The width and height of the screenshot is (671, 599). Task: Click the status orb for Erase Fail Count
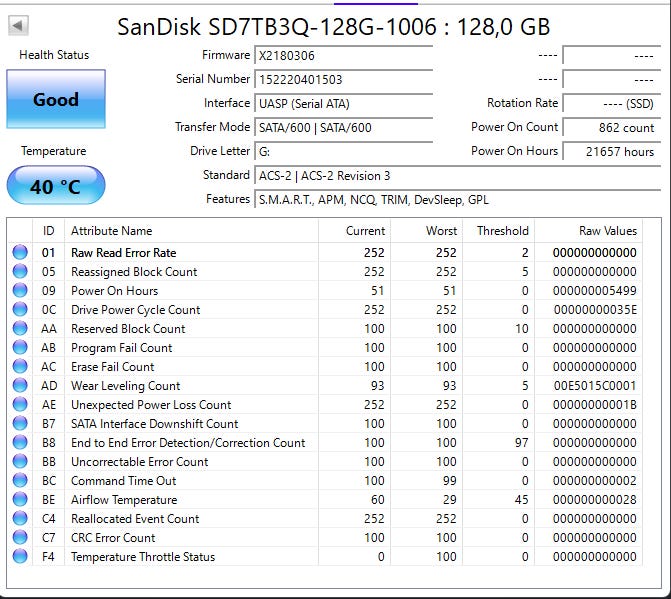pyautogui.click(x=20, y=367)
